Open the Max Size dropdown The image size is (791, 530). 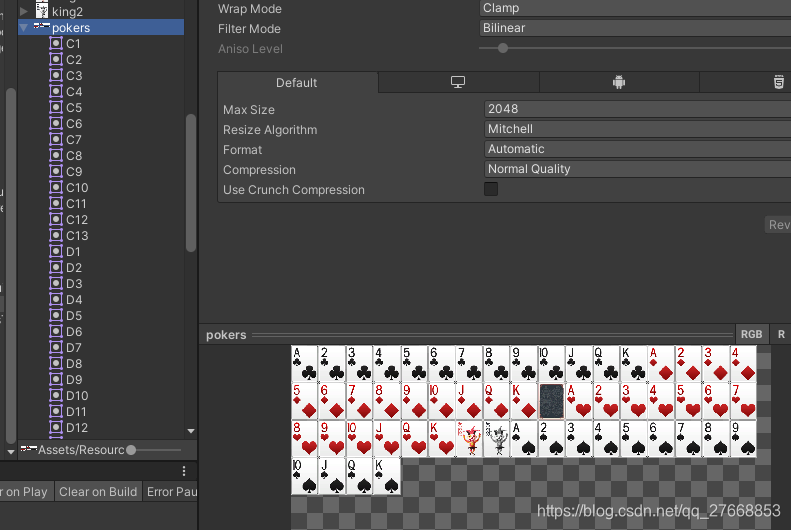click(x=637, y=109)
